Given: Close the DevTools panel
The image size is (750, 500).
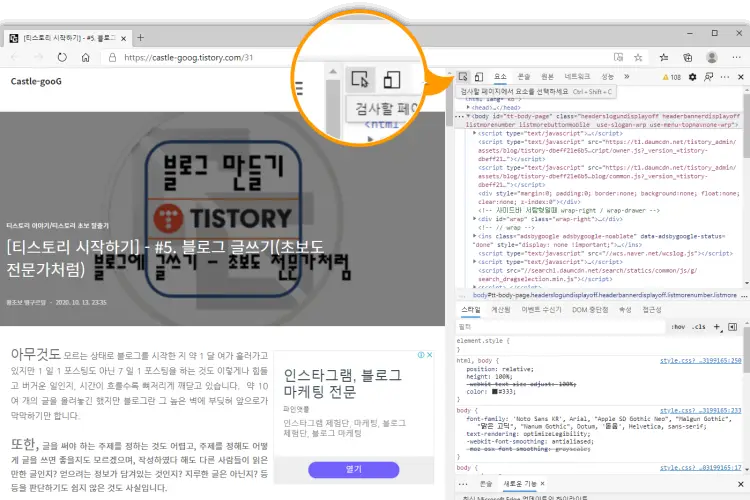Looking at the screenshot, I should pos(740,77).
